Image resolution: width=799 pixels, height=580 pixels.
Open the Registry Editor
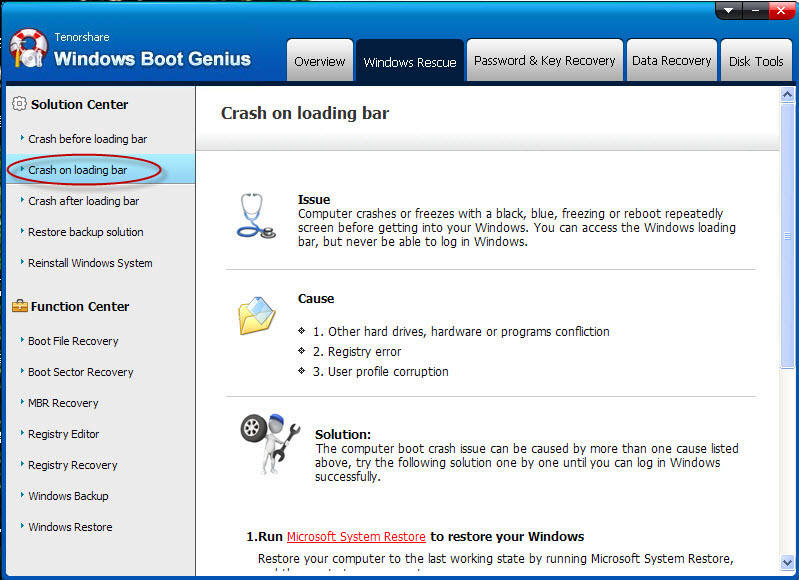tap(63, 434)
